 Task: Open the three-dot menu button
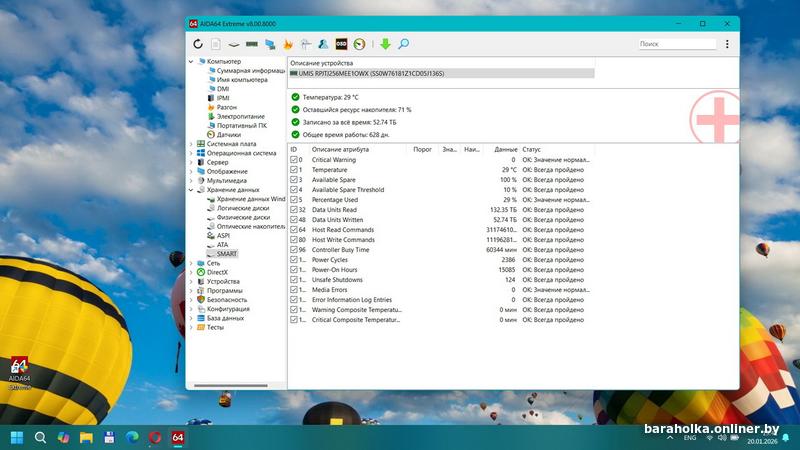click(727, 44)
